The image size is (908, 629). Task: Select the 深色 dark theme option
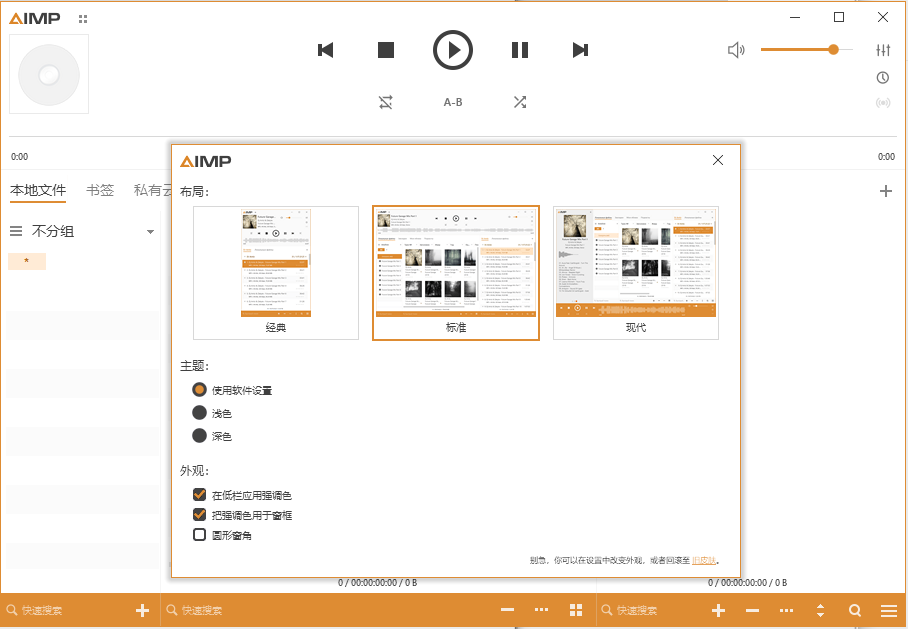(200, 435)
